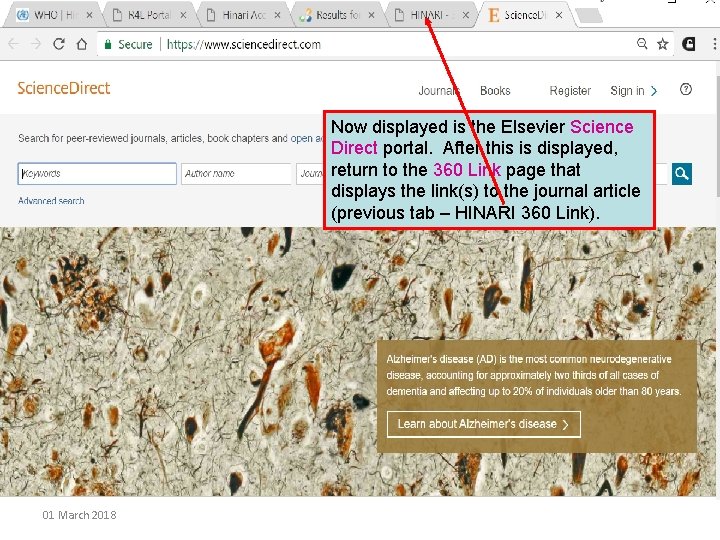The width and height of the screenshot is (720, 540).
Task: Go back with the browser back arrow
Action: tap(14, 44)
